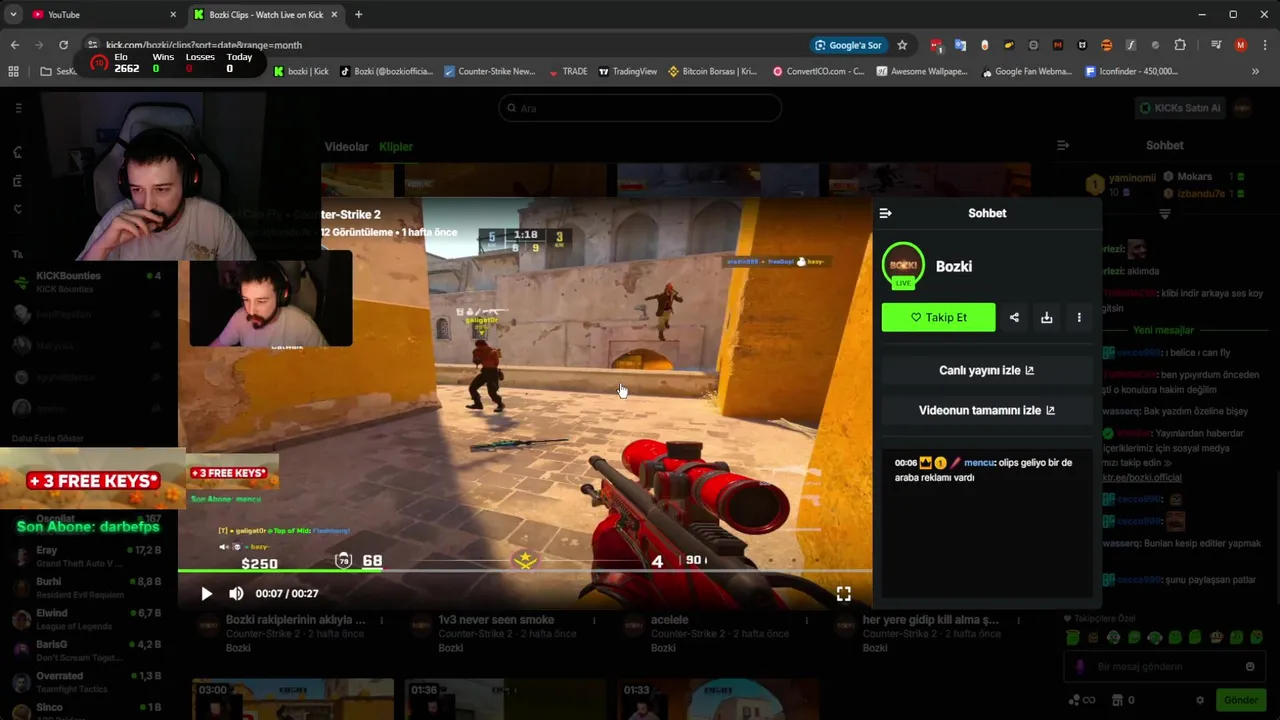Open the 01:36 clip thumbnail

(505, 699)
